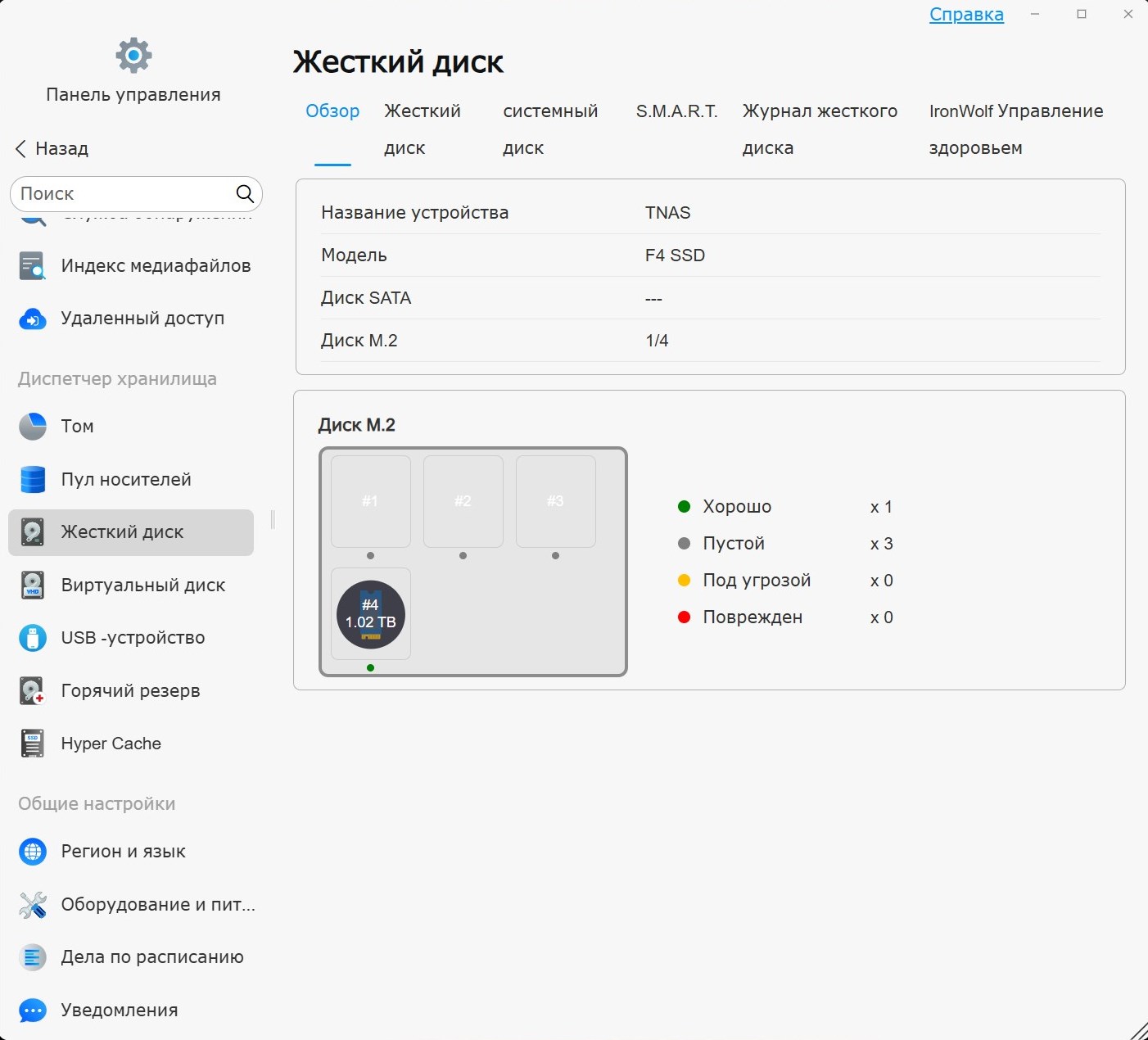Click the F4 SSD model value
This screenshot has width=1148, height=1040.
(676, 255)
